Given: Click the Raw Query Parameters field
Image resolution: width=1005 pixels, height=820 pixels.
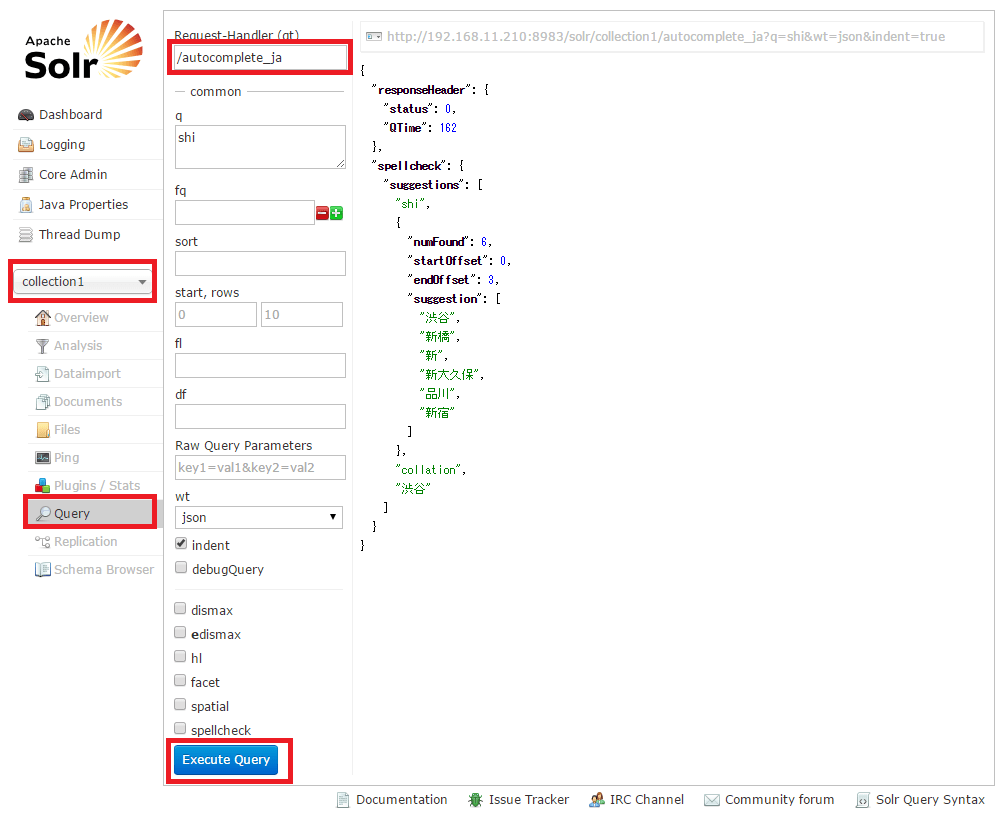Looking at the screenshot, I should tap(260, 468).
